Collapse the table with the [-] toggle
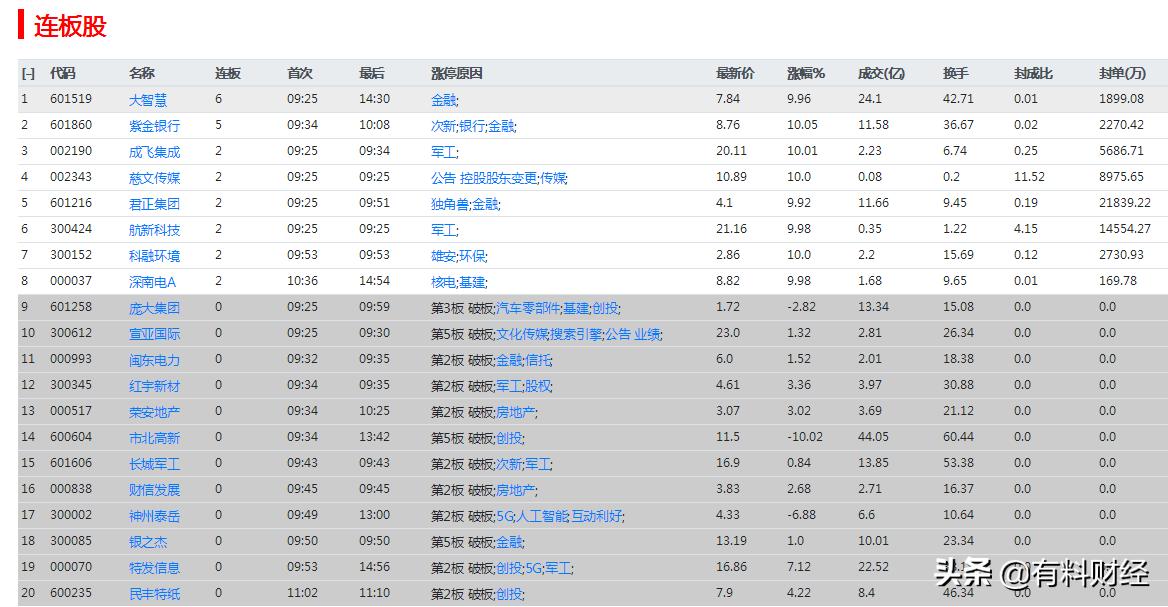The height and width of the screenshot is (607, 1168). pos(28,73)
